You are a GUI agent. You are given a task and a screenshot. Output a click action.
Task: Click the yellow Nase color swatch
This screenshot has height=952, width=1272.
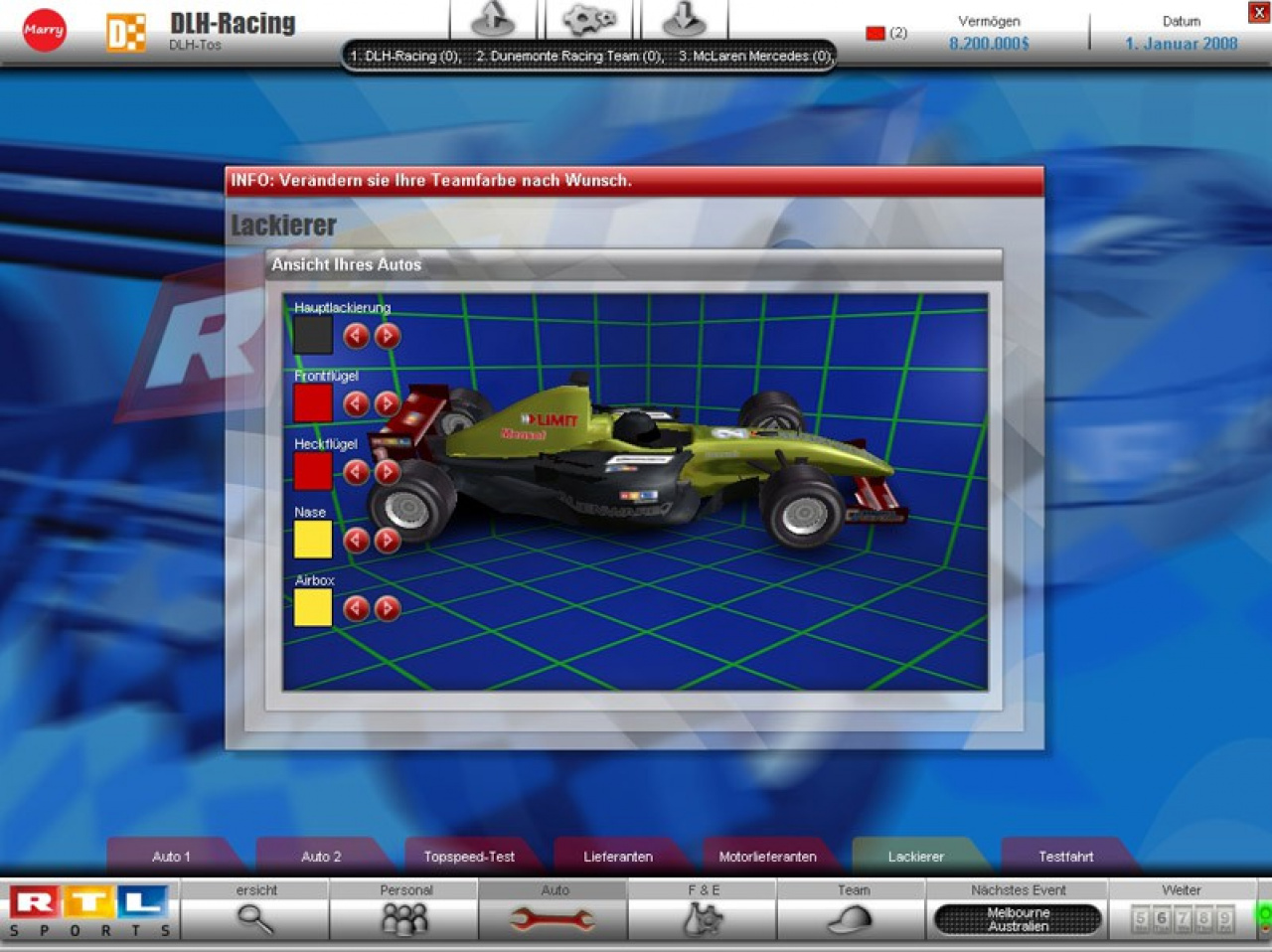(x=313, y=540)
